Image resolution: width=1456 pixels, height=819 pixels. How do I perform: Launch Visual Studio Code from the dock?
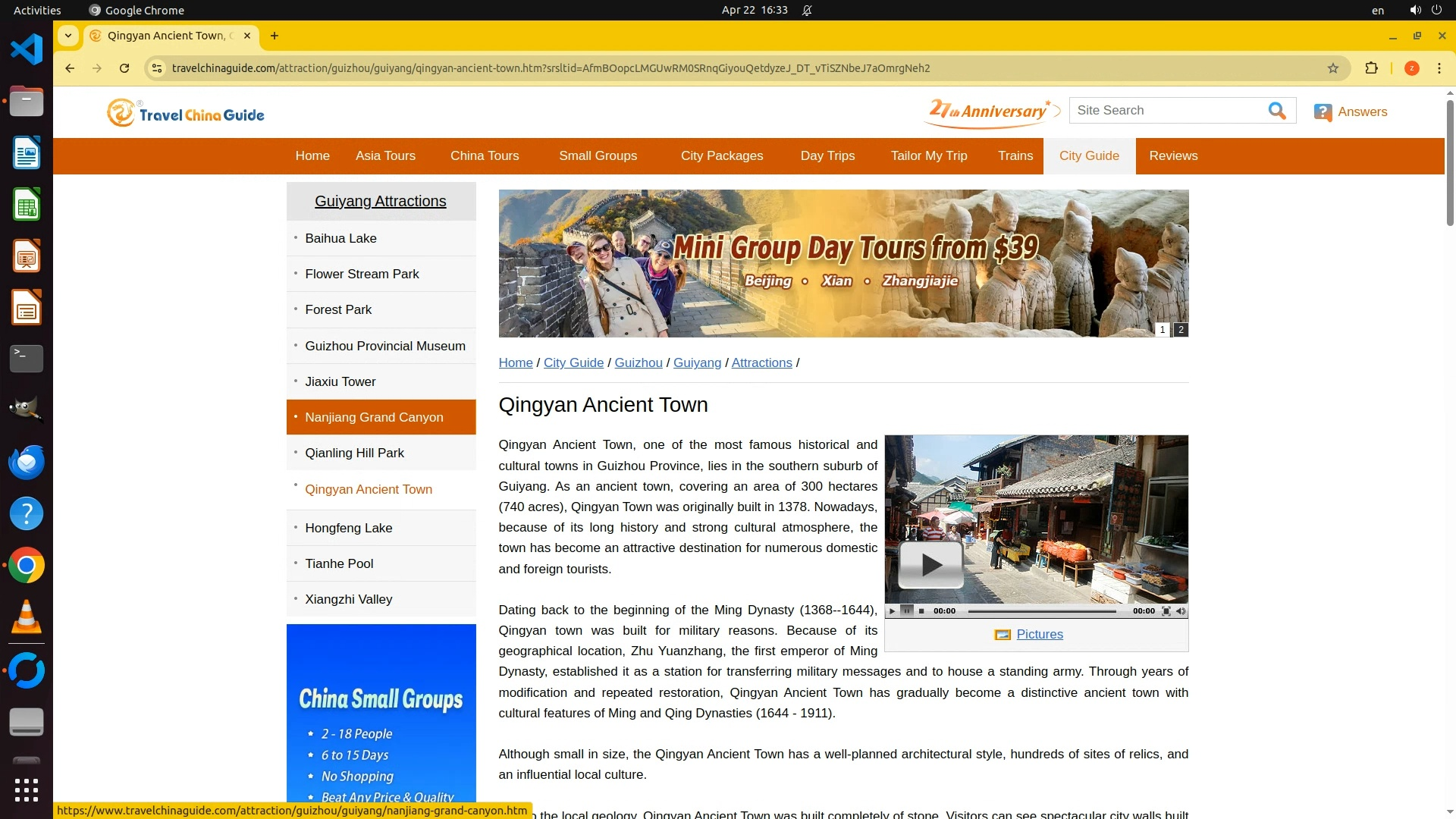point(27,50)
